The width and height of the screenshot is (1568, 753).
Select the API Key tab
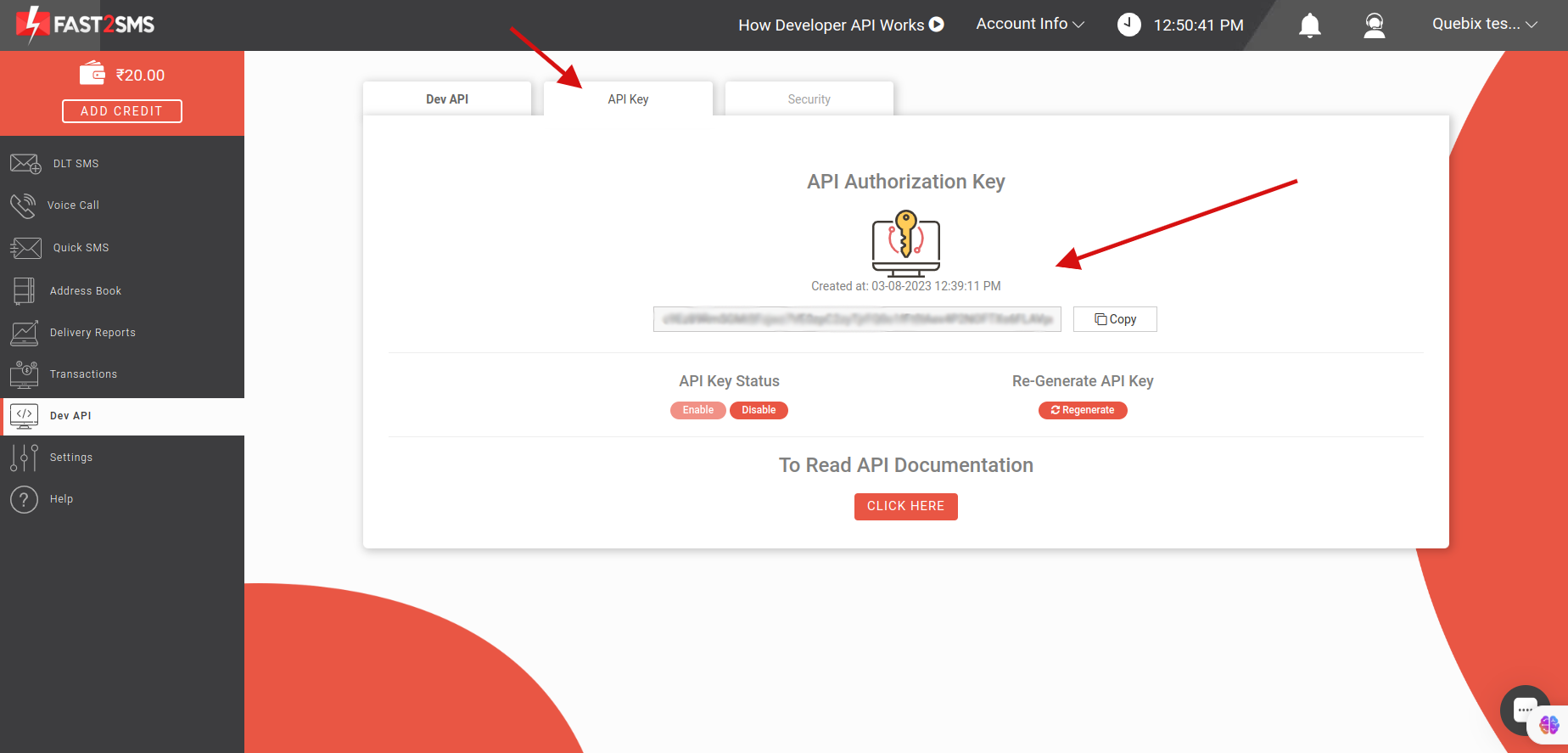628,98
